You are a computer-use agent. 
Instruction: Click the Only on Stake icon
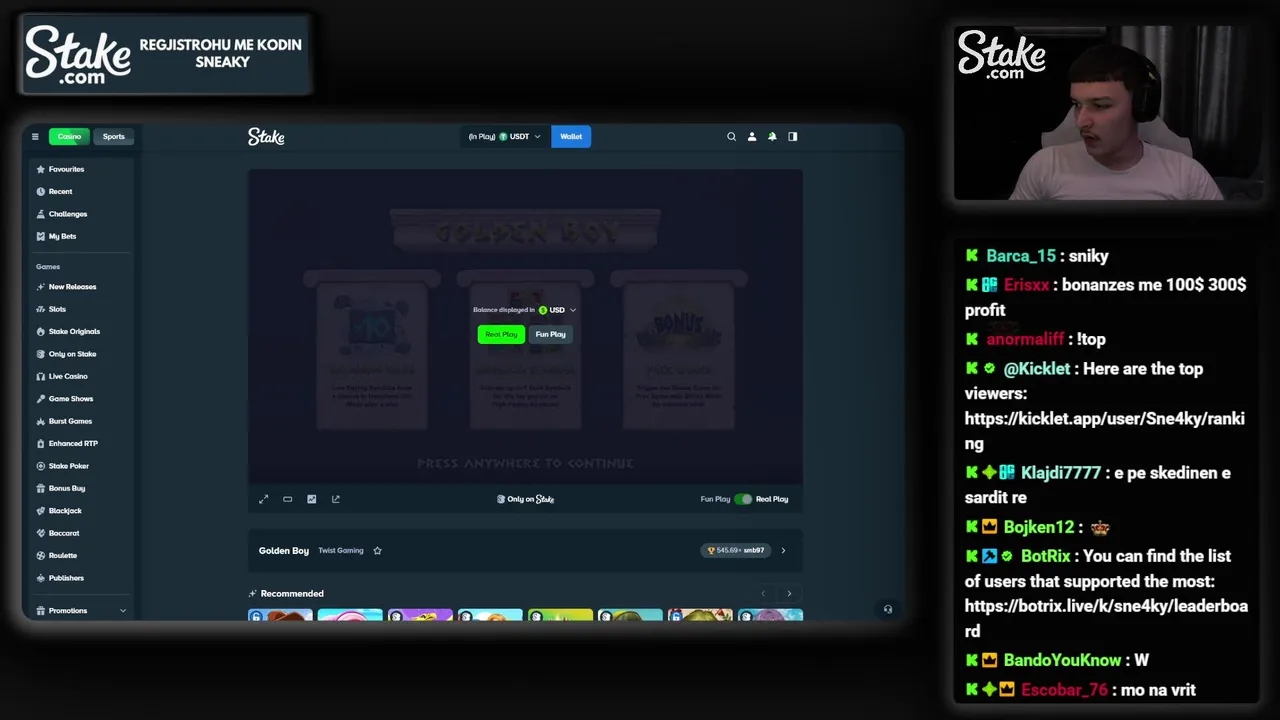pos(41,354)
